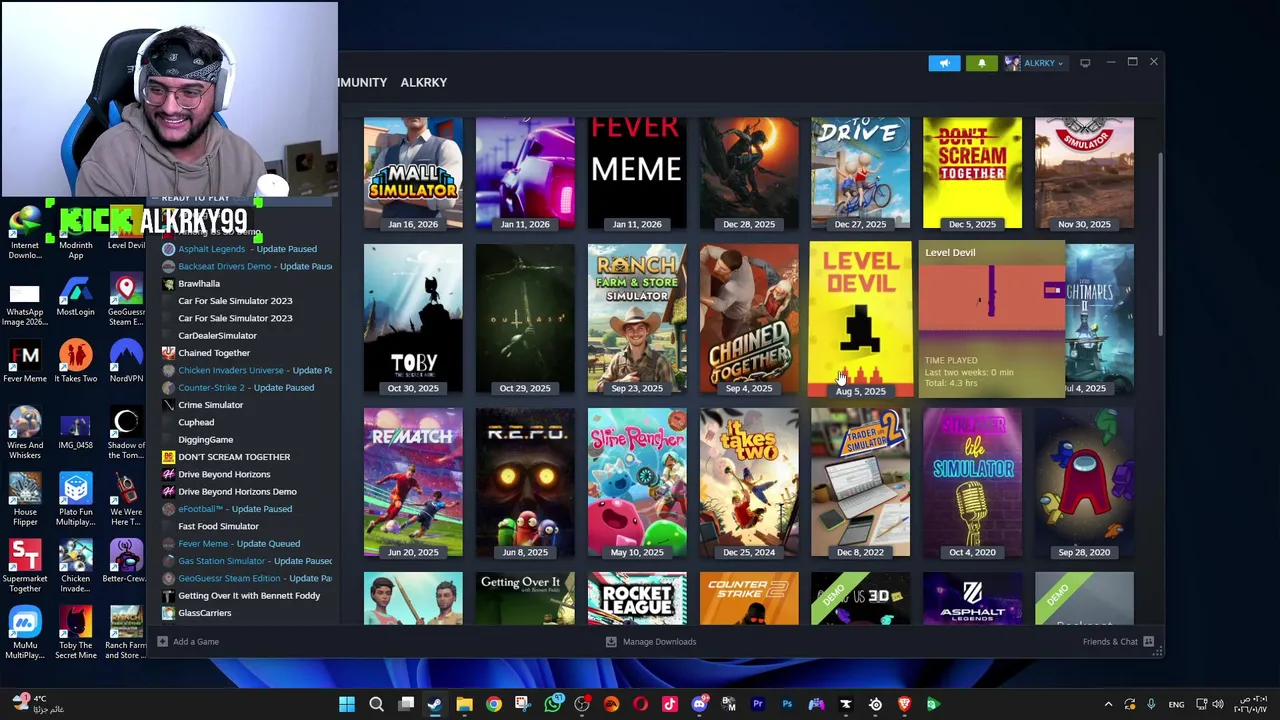
Task: Select Fast Food Simulator in library list
Action: (x=218, y=526)
